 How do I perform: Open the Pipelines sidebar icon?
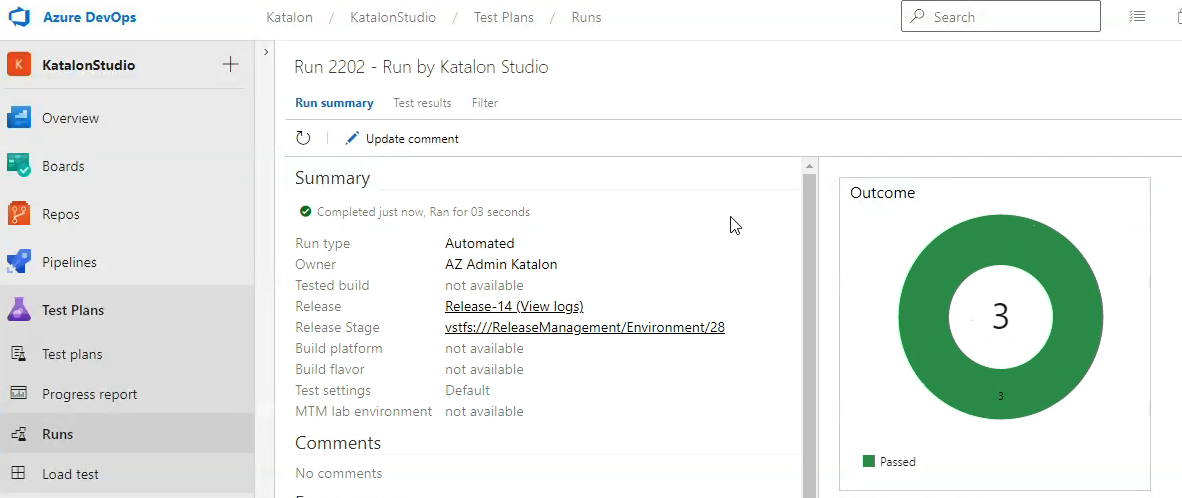pyautogui.click(x=19, y=262)
